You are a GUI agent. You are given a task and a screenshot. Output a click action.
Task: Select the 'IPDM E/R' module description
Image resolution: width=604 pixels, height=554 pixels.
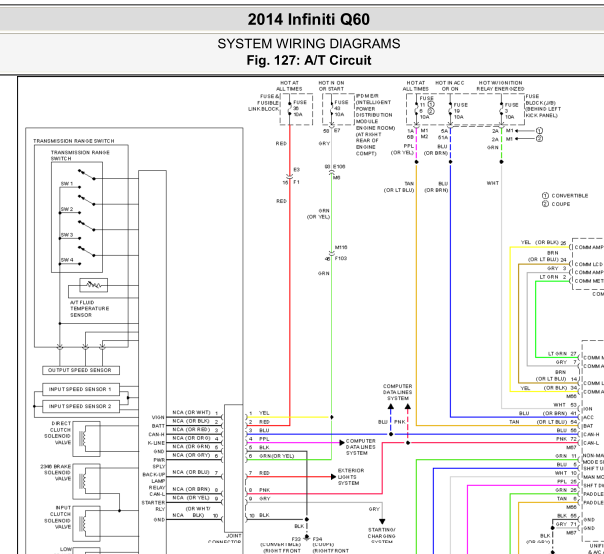pos(374,124)
